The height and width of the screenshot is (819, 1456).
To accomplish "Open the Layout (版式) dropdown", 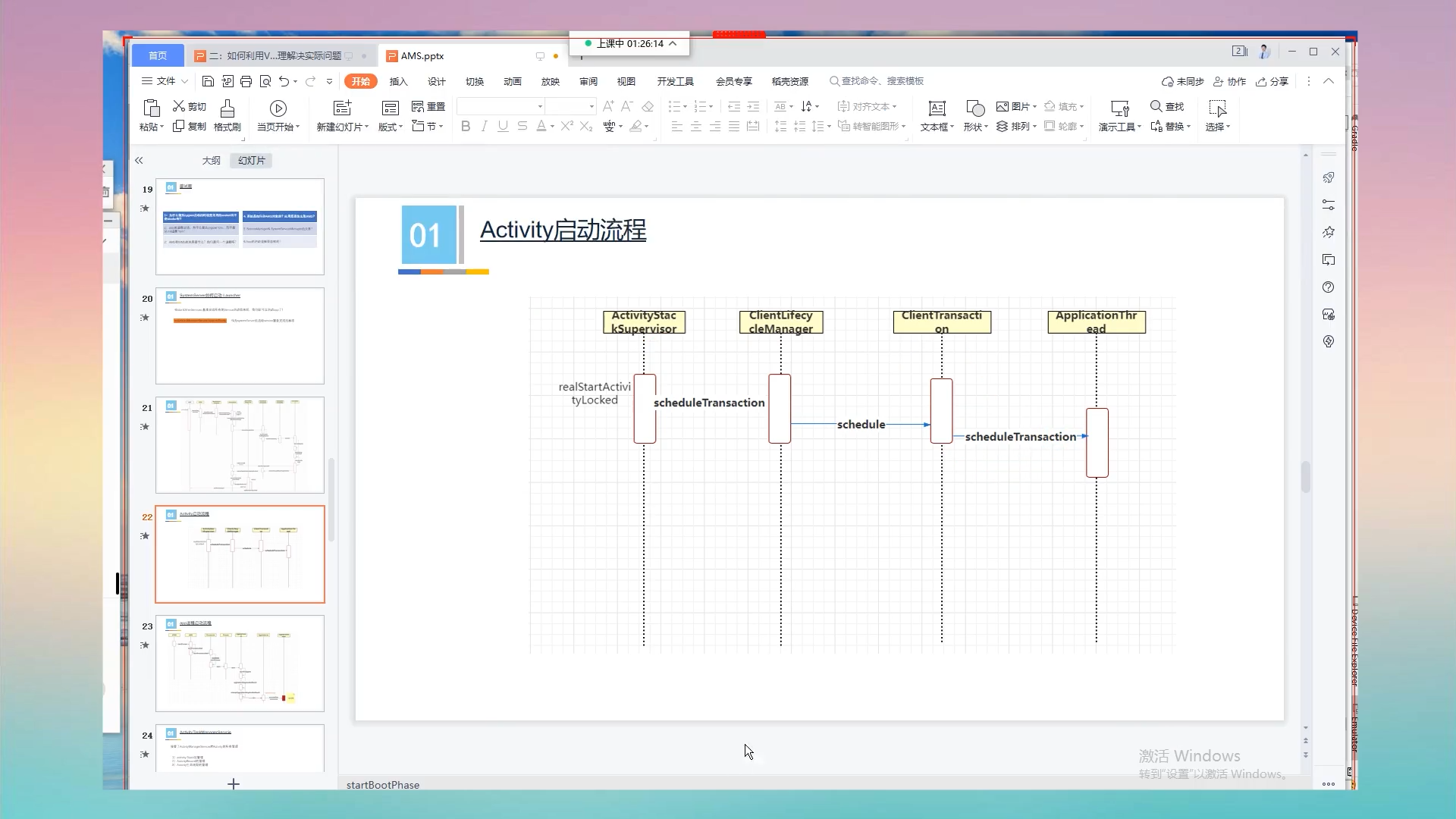I will tap(391, 127).
